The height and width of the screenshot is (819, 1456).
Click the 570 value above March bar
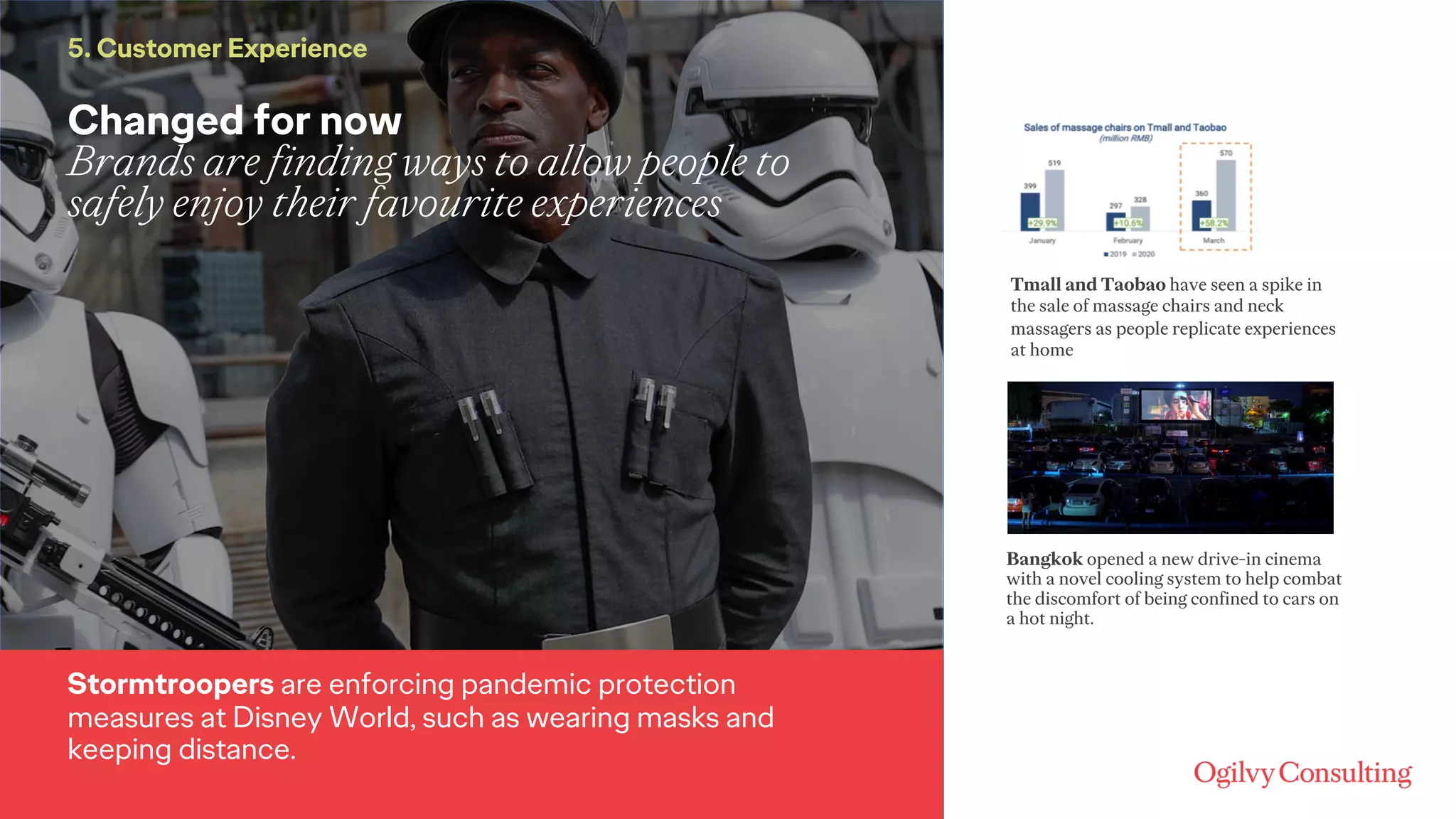[1226, 153]
